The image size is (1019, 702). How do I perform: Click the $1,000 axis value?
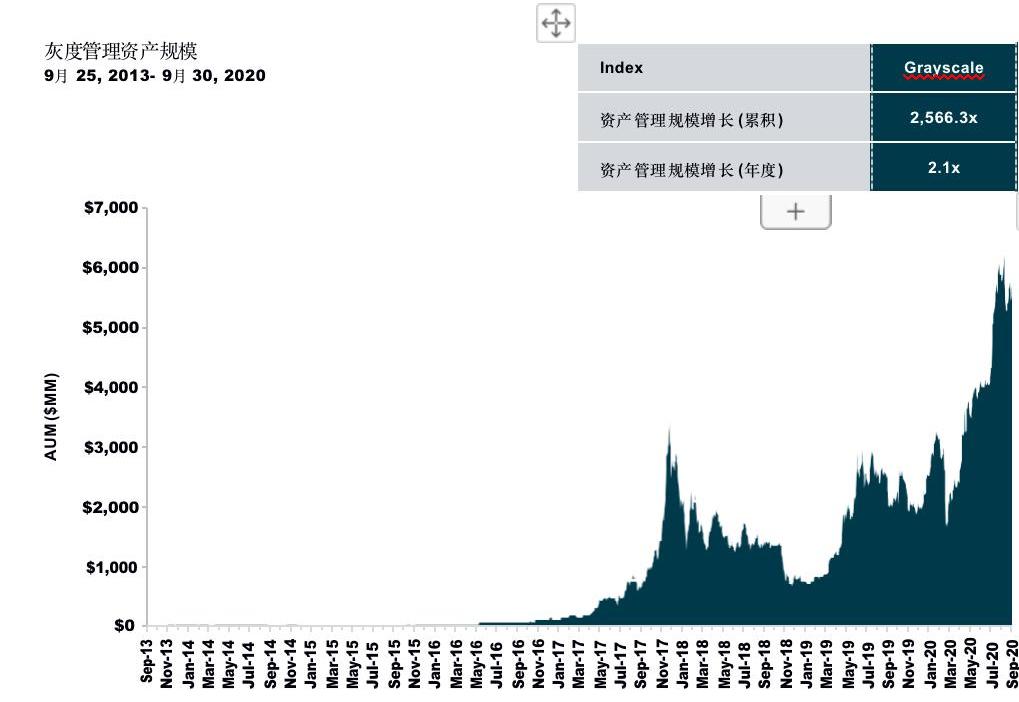pos(112,567)
